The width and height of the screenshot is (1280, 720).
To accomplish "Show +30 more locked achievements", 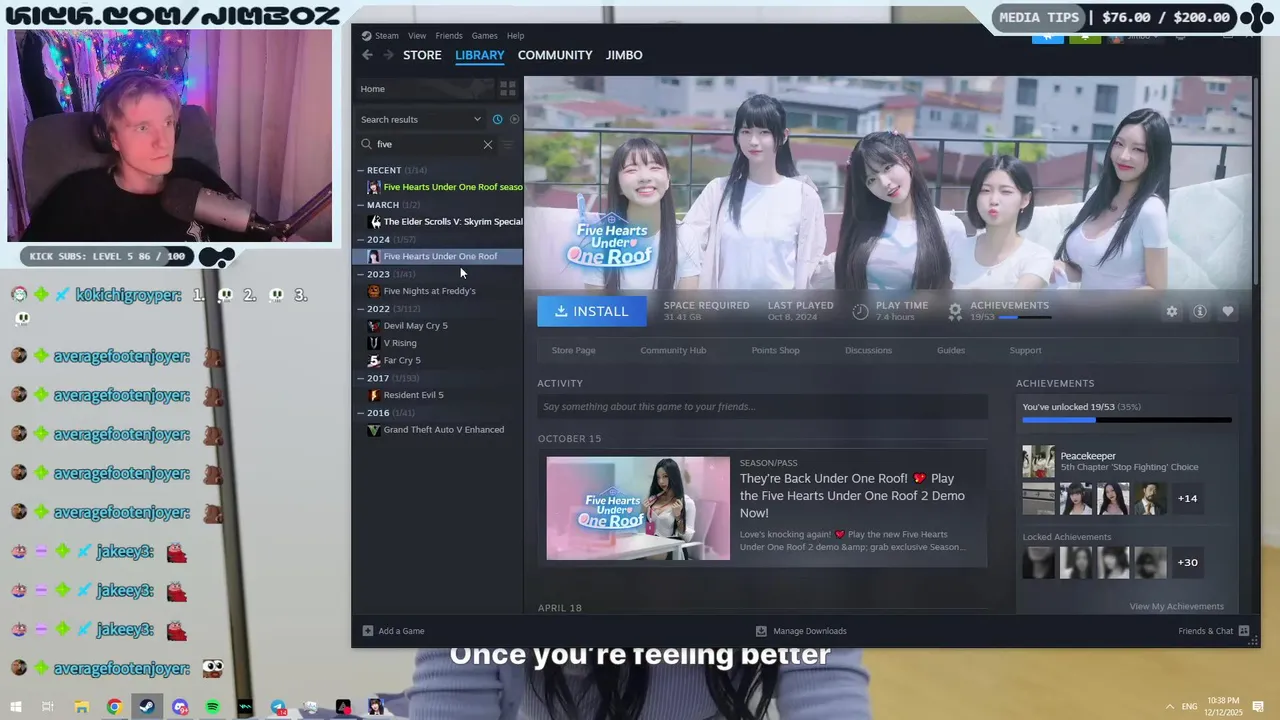I will click(1187, 562).
